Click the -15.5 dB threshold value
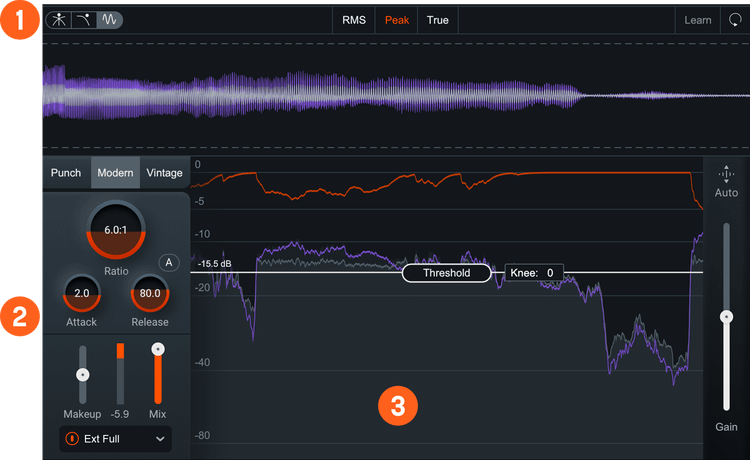750x460 pixels. [215, 264]
